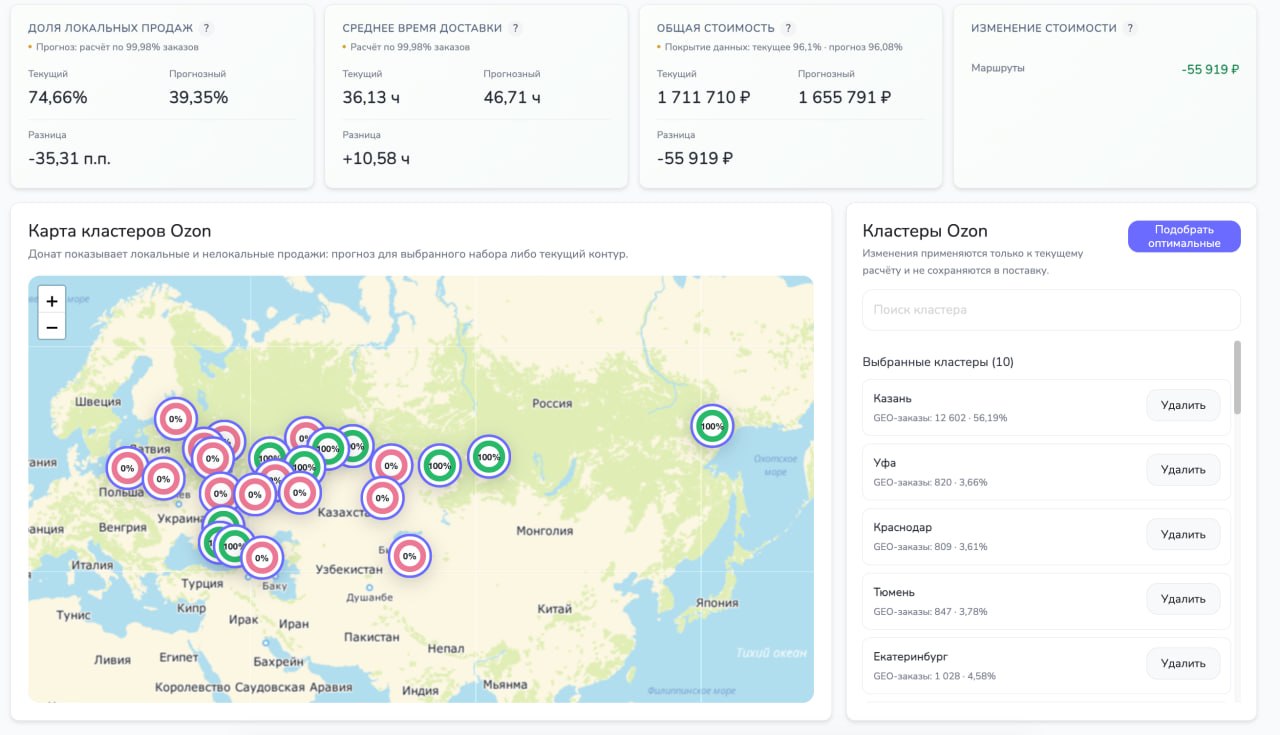Click GEO-заказы: 820 · 3,66% text
Screen dimensions: 1280x735
pyautogui.click(x=930, y=482)
